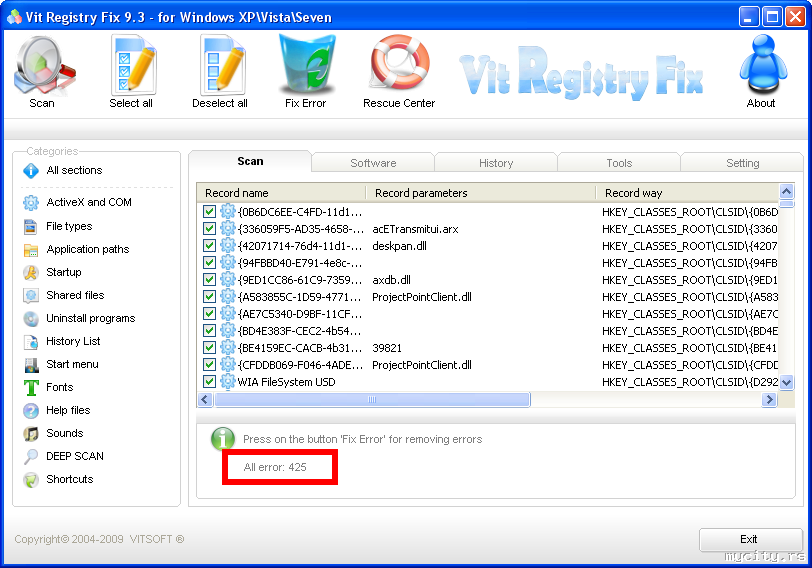Choose Uninstall programs category
Image resolution: width=812 pixels, height=568 pixels.
pos(79,318)
